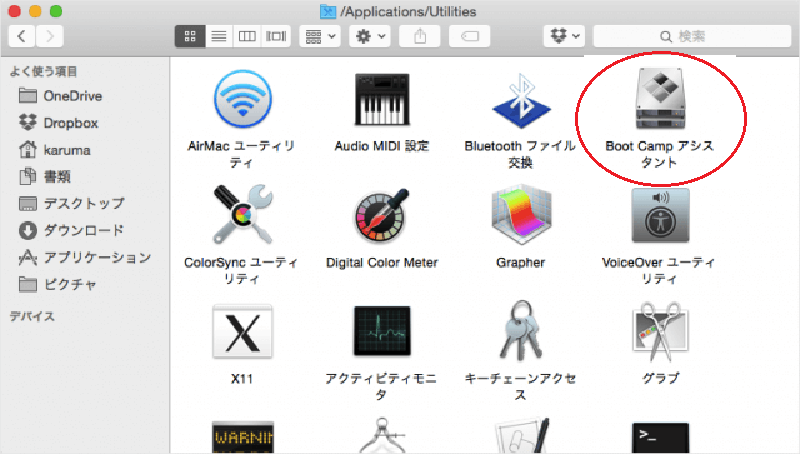The image size is (800, 454).
Task: Click the 検索 search field
Action: (692, 36)
